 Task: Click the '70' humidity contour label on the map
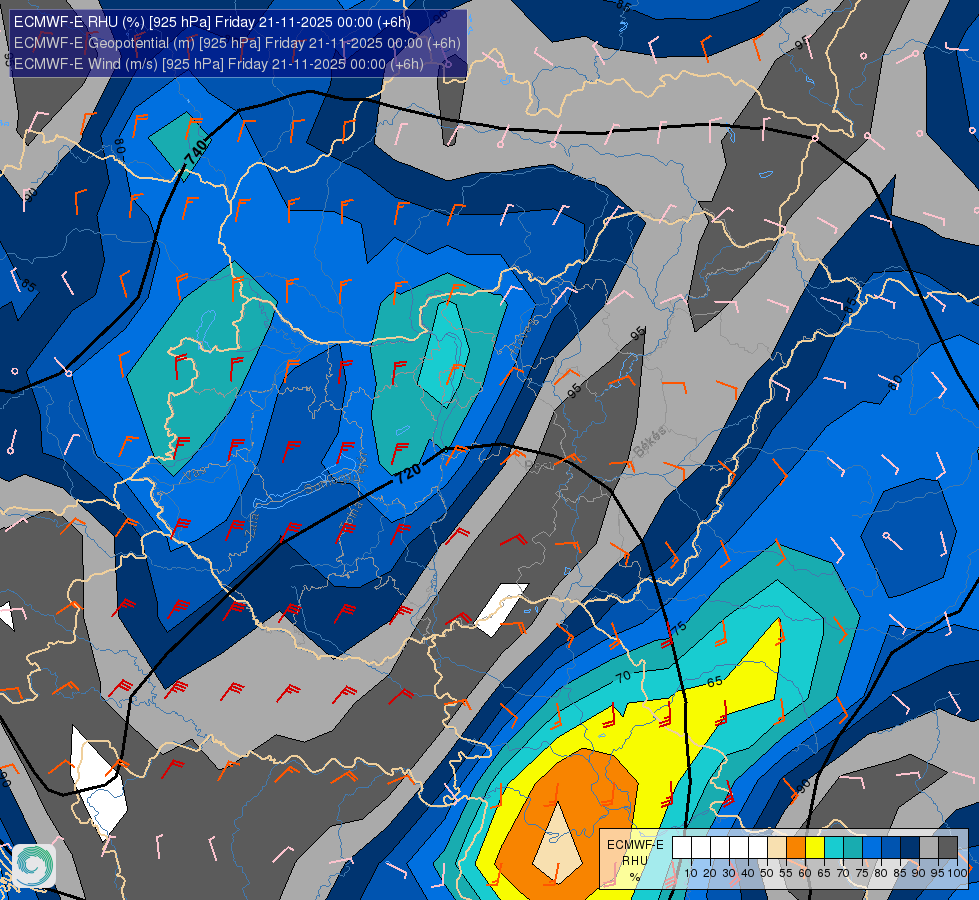click(622, 676)
